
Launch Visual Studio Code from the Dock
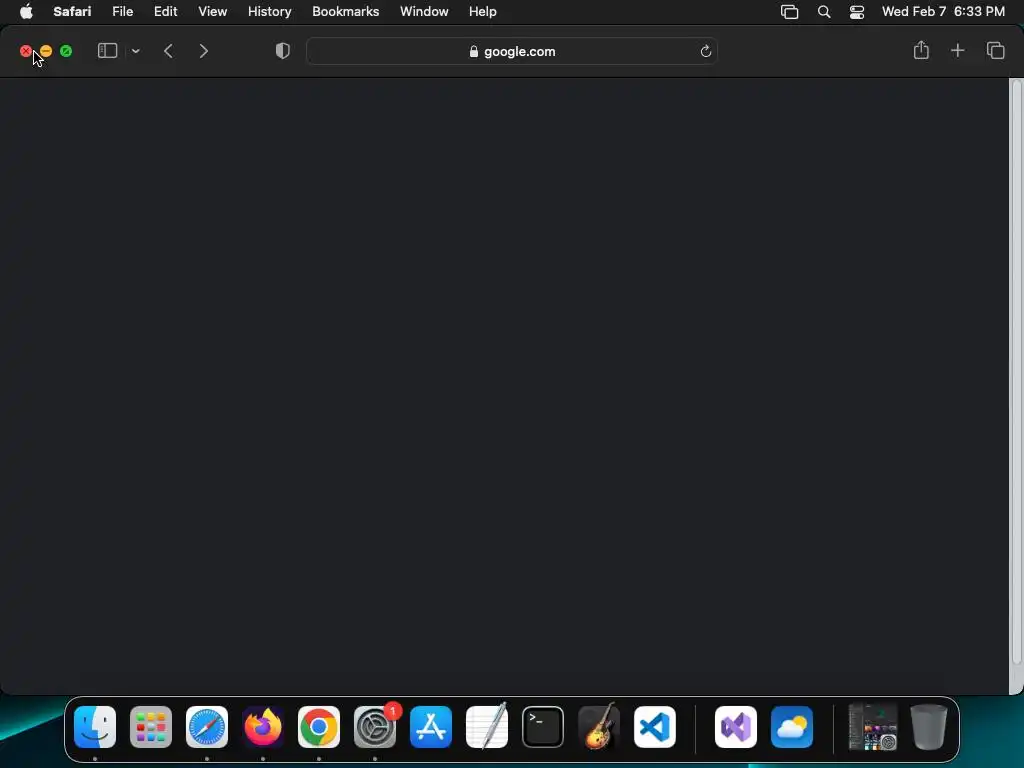pyautogui.click(x=654, y=727)
